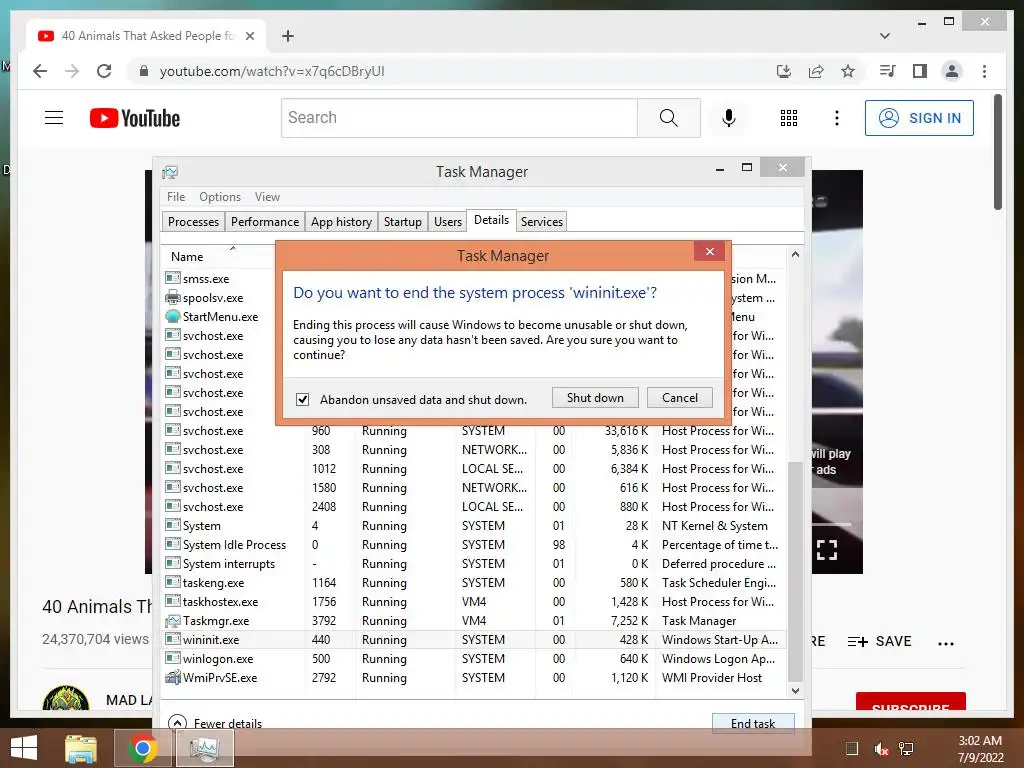The width and height of the screenshot is (1024, 768).
Task: Open Chrome three-dot menu
Action: [x=984, y=71]
